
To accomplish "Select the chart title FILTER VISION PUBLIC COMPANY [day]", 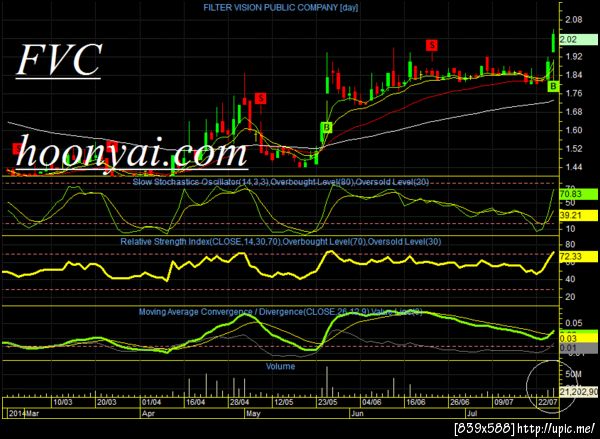I will [280, 7].
